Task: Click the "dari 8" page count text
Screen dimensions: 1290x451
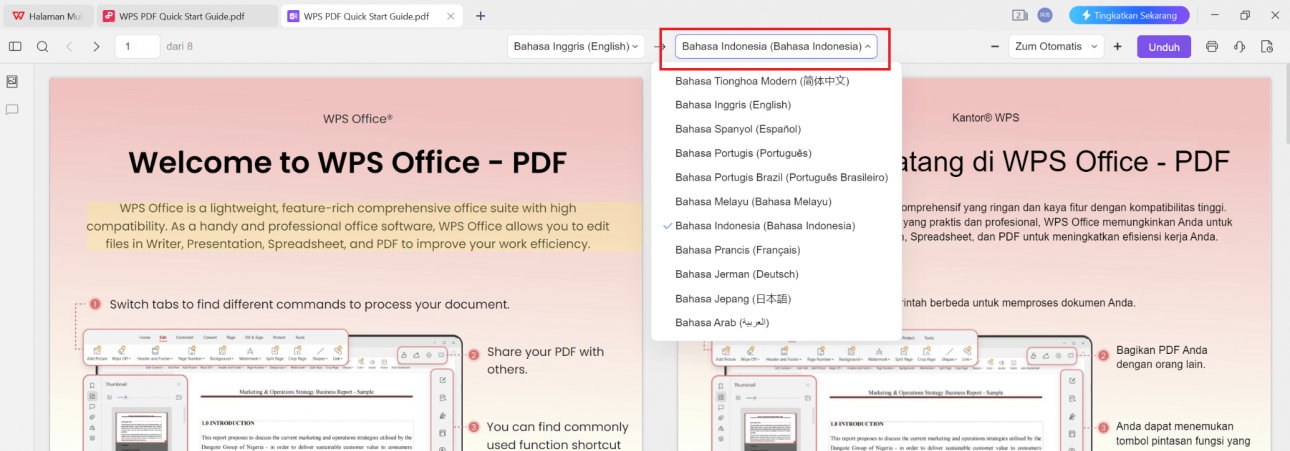Action: point(180,46)
